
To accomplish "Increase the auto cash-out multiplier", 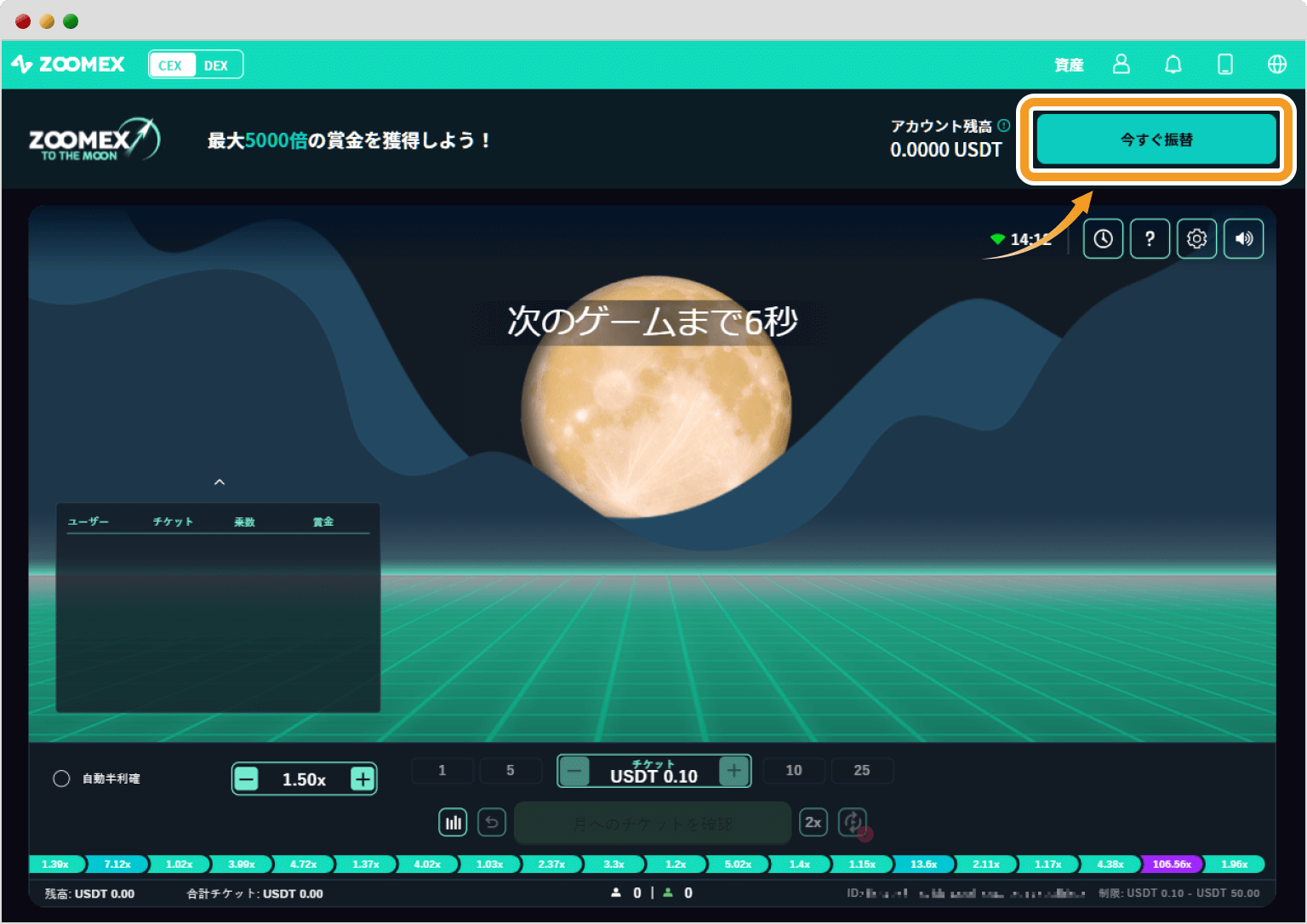I will click(x=362, y=779).
